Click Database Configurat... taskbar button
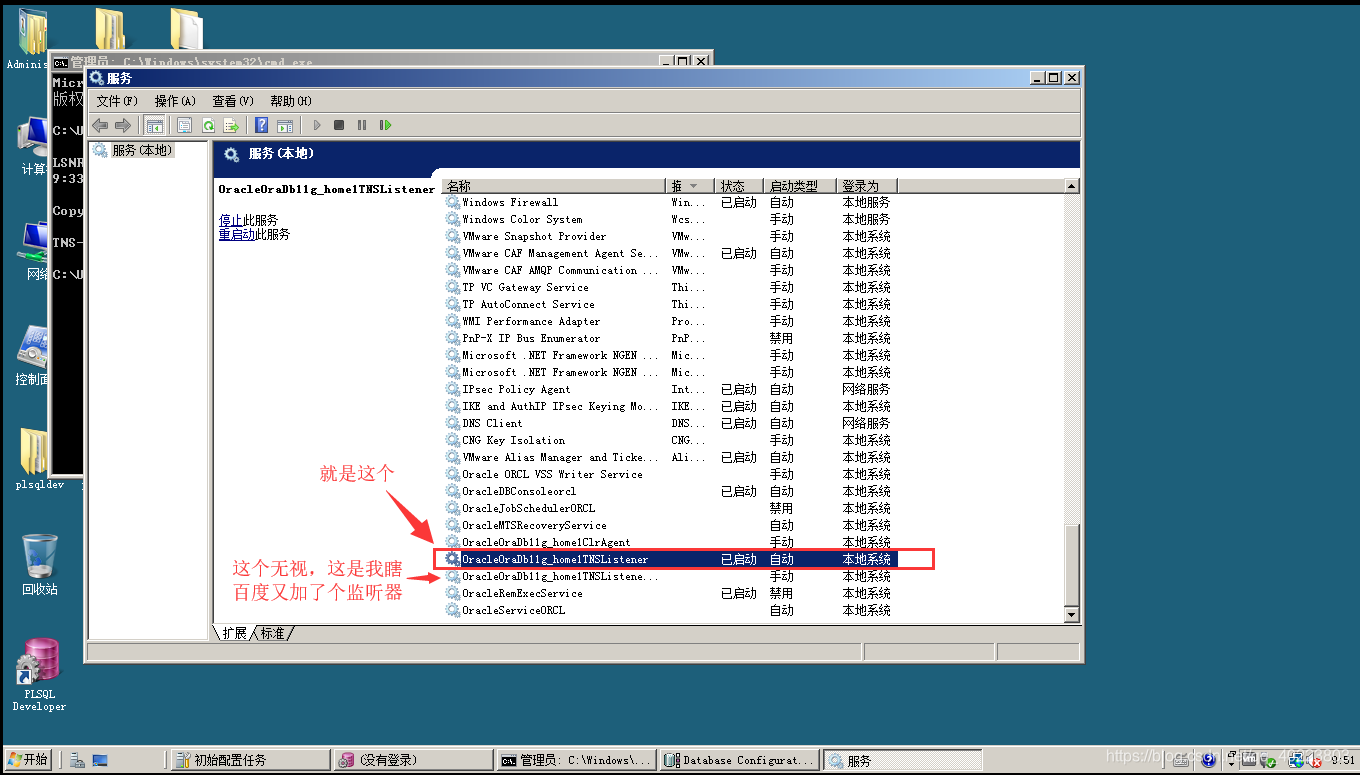This screenshot has width=1360, height=775. 740,760
